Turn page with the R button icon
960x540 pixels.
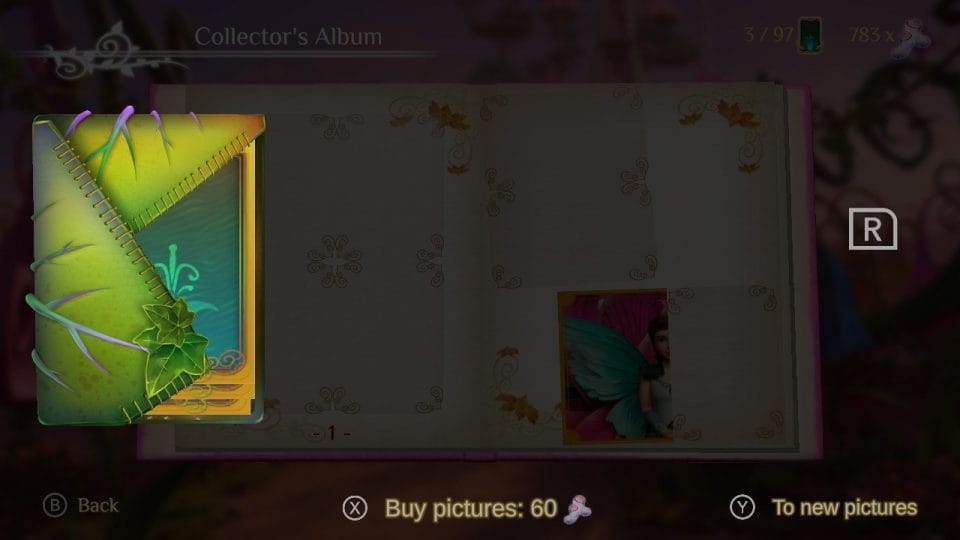(873, 229)
